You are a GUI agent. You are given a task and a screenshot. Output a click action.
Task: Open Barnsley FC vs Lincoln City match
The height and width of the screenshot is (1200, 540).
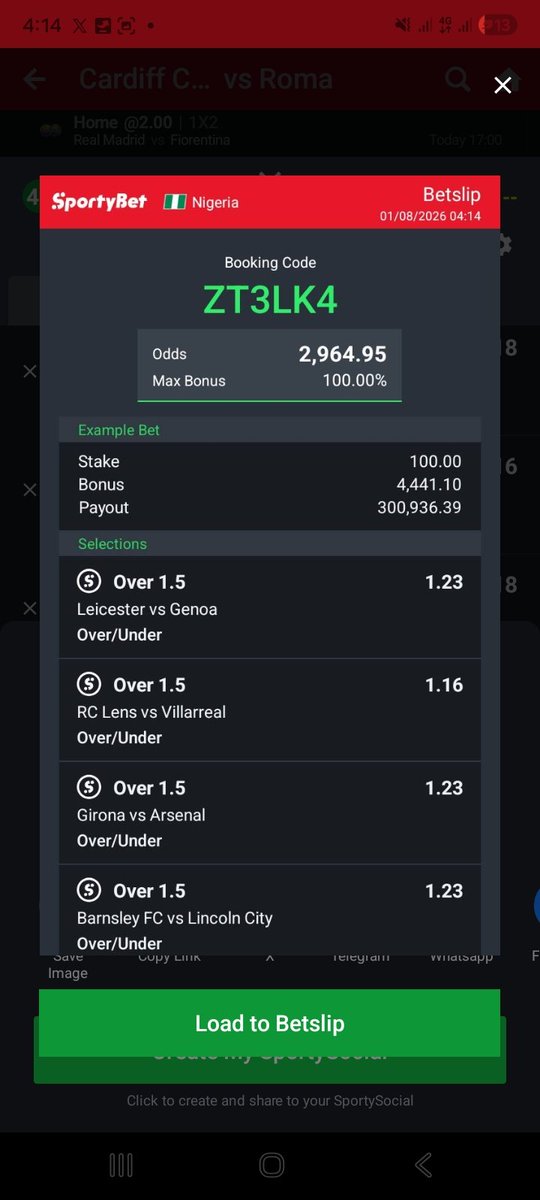click(x=175, y=918)
